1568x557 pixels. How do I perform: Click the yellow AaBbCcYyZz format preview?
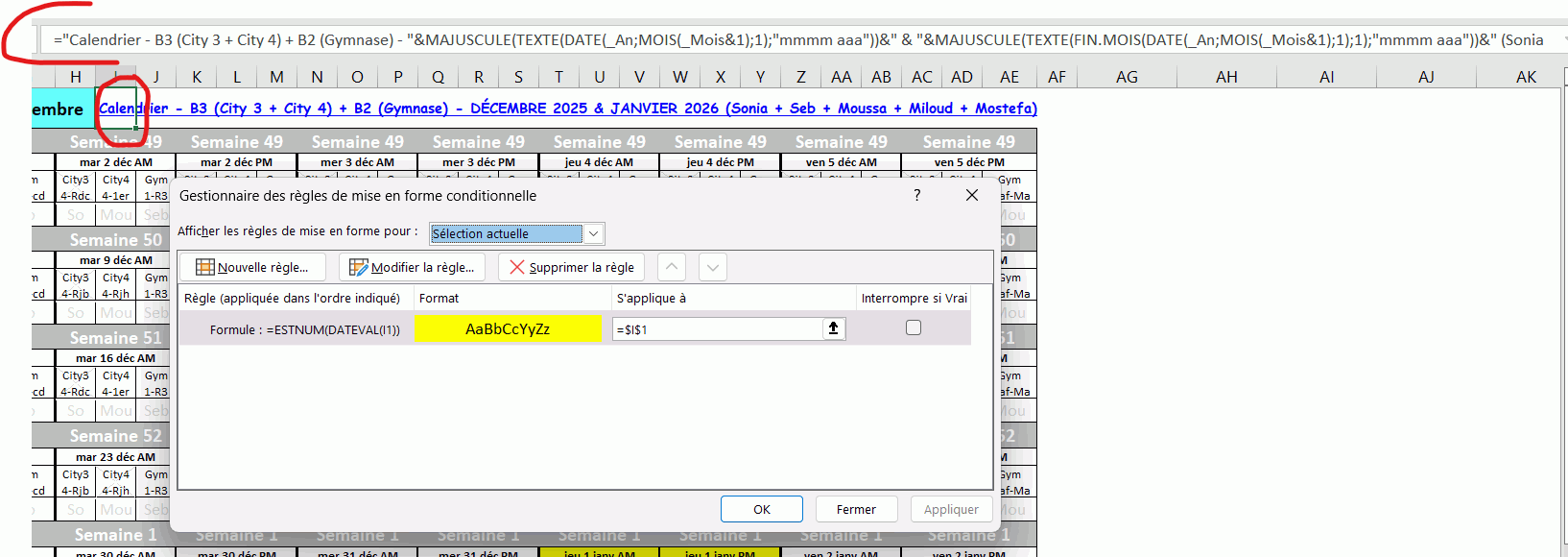508,328
